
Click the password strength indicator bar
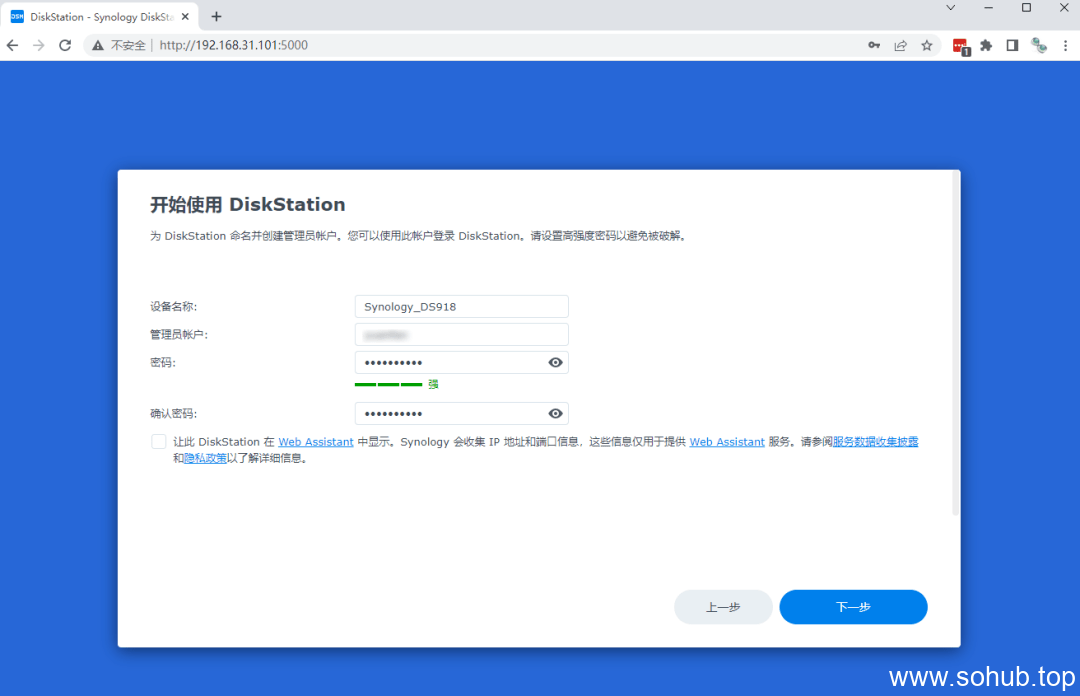(390, 384)
